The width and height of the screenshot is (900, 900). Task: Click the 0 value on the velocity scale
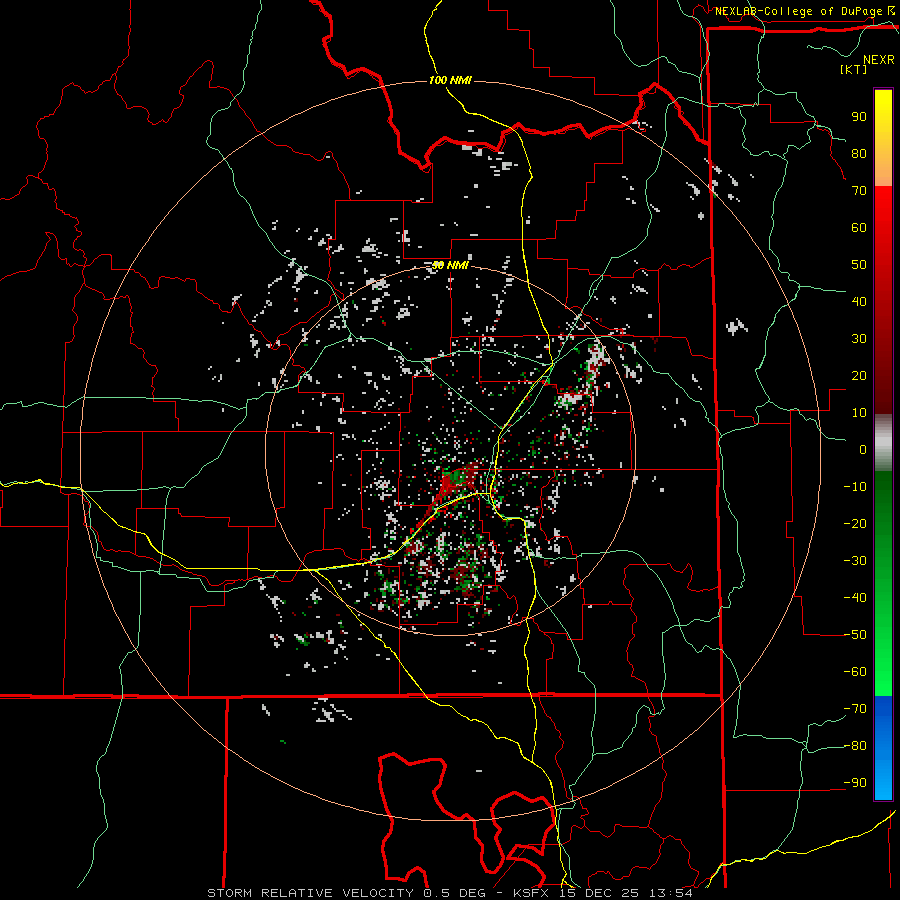[863, 449]
